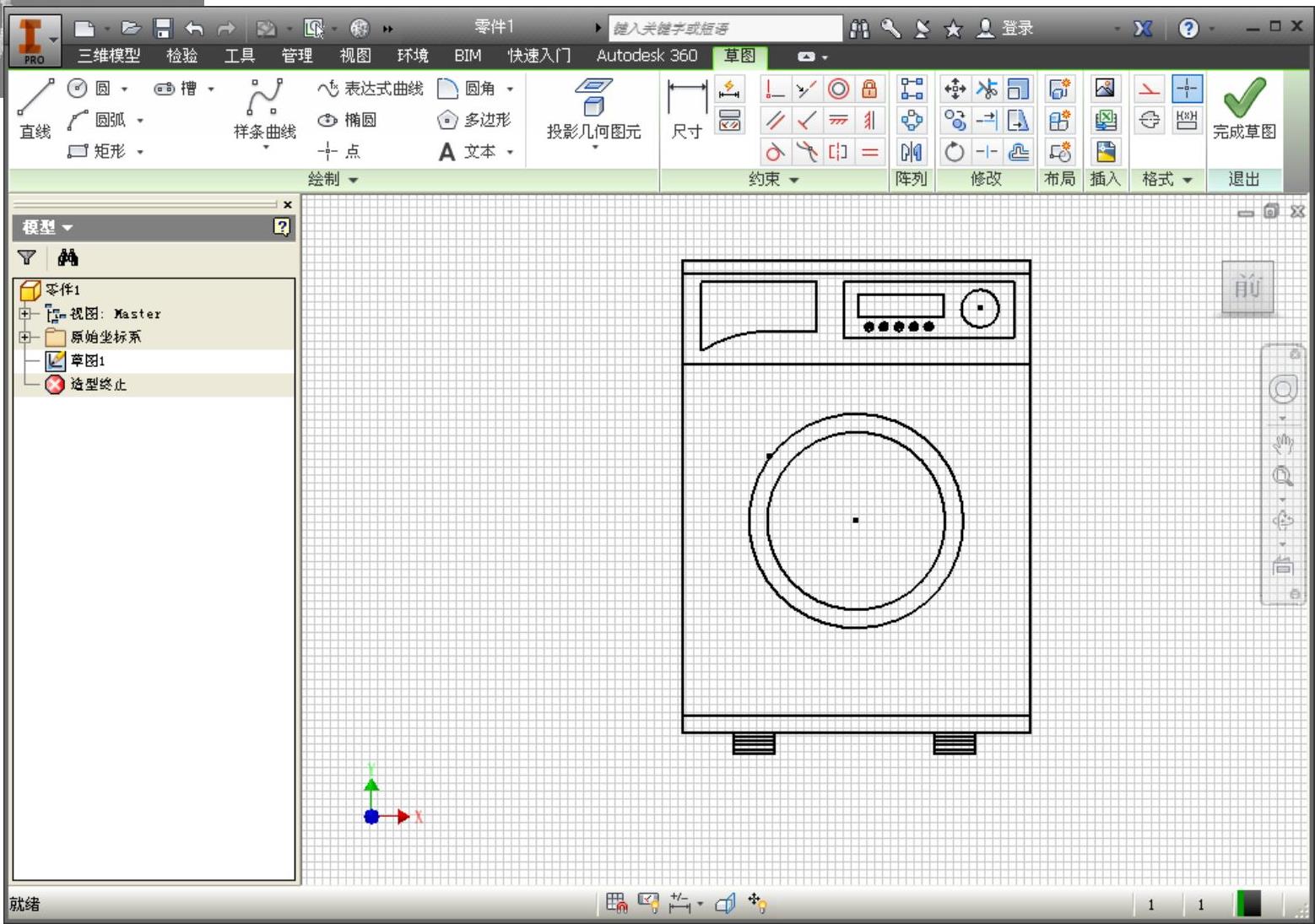Screen dimensions: 1315x924
Task: Toggle Construction line format
Action: click(1149, 89)
